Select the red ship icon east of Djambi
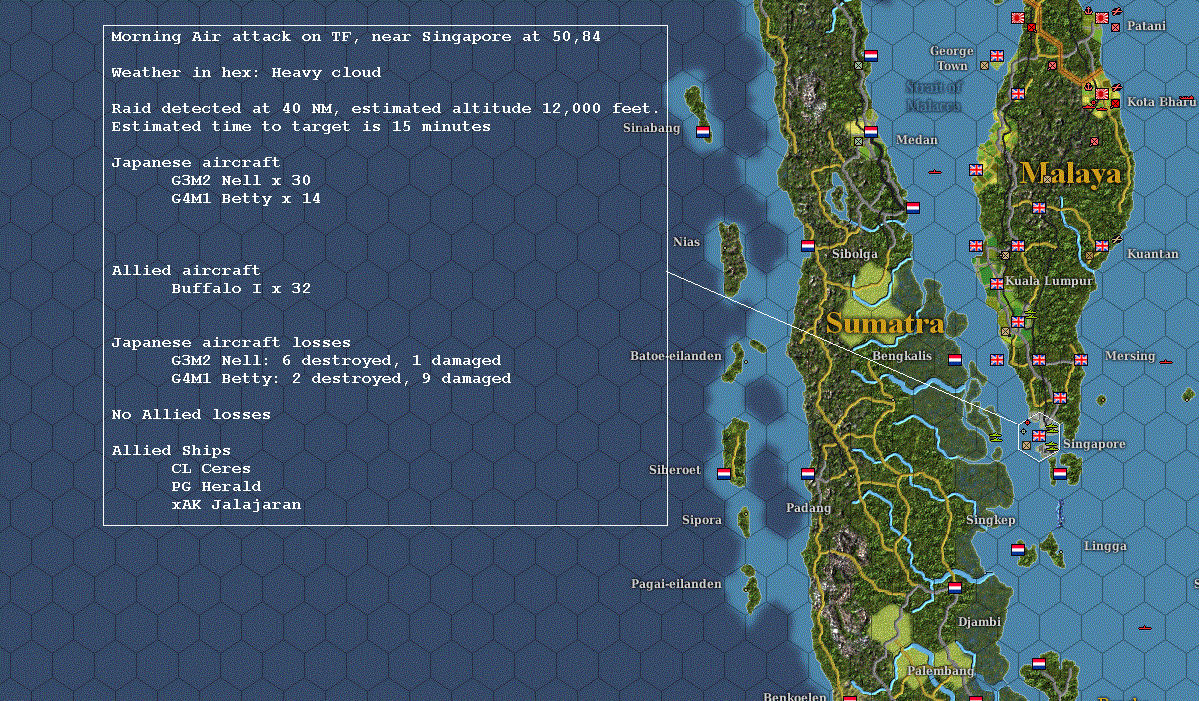 click(x=1145, y=628)
